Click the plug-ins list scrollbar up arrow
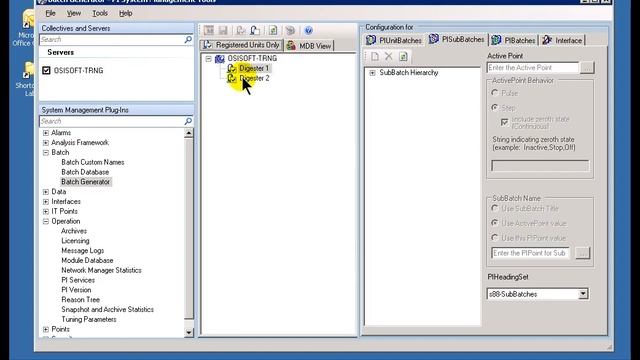 (189, 133)
